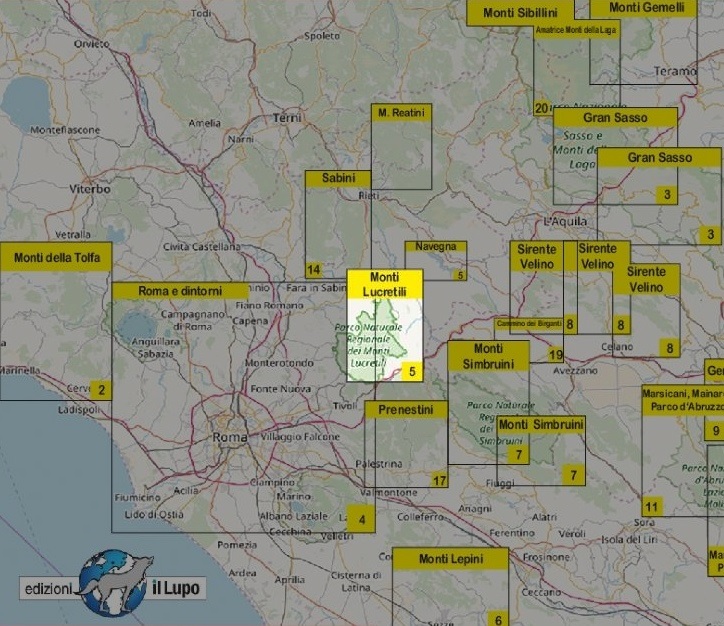Screen dimensions: 724x626
Task: Open the M. Reatini map label
Action: (x=401, y=113)
